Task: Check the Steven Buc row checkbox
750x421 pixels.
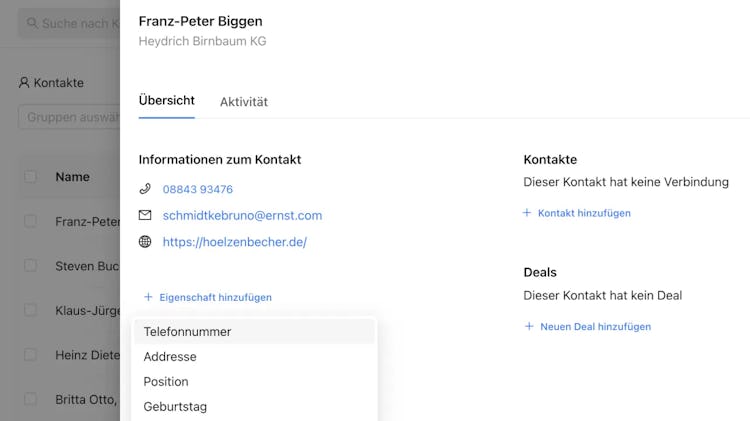Action: (x=30, y=266)
